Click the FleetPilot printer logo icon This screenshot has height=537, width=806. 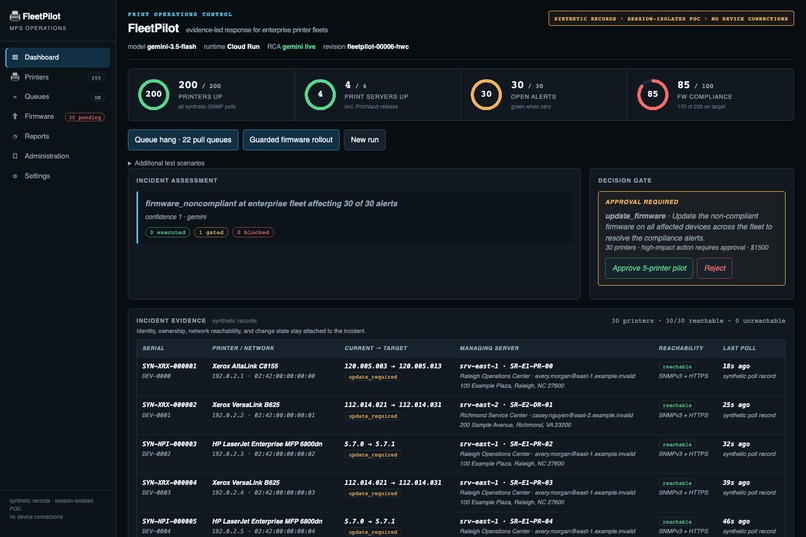click(x=15, y=16)
